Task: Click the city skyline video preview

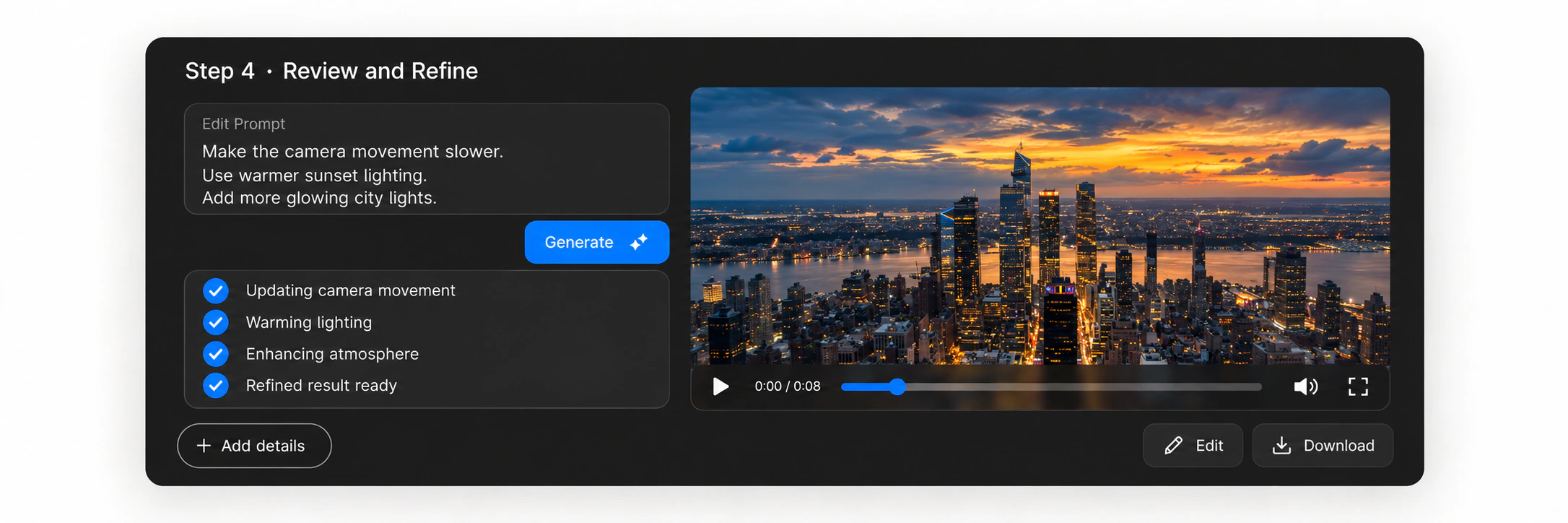Action: [x=1040, y=226]
